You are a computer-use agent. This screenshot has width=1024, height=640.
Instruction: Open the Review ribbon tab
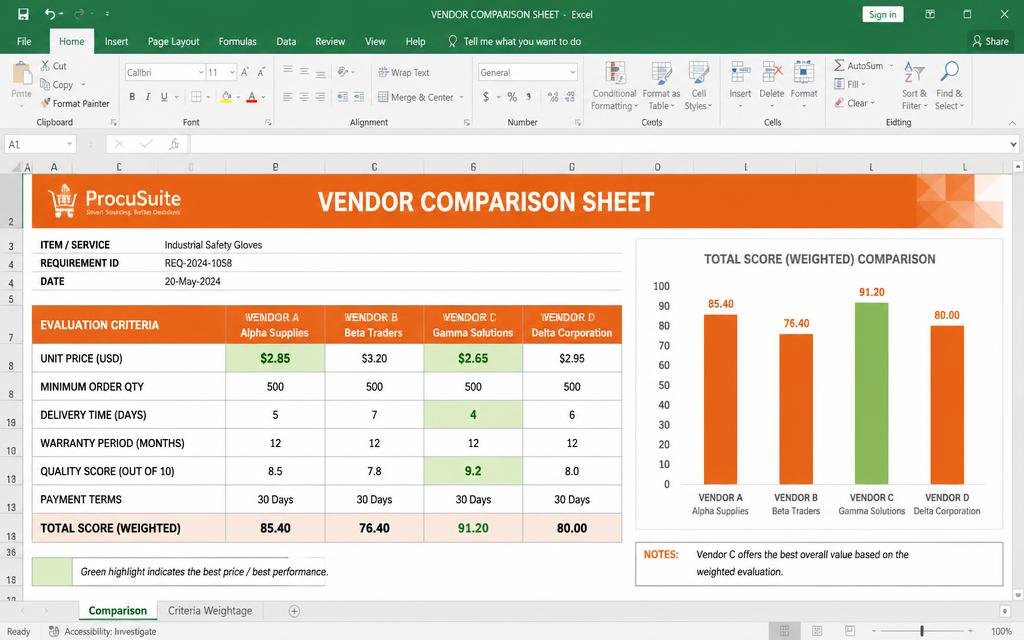click(x=330, y=41)
